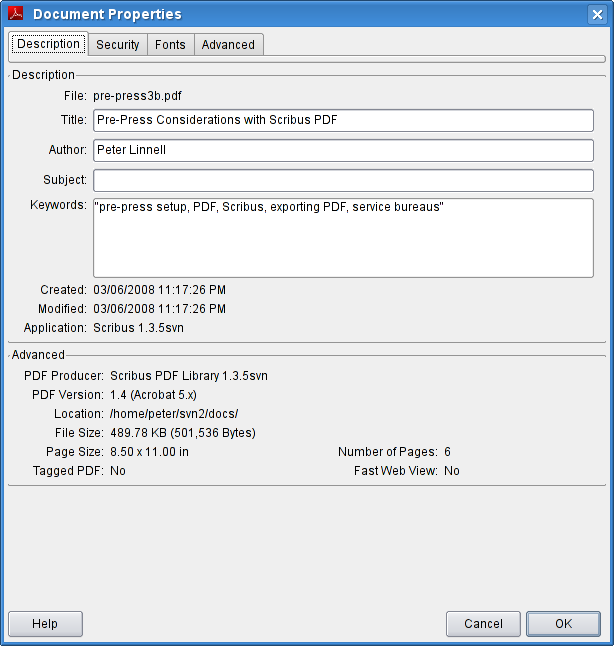Click the Location path /home/peter/svn2/docs/
The height and width of the screenshot is (646, 614).
(174, 414)
